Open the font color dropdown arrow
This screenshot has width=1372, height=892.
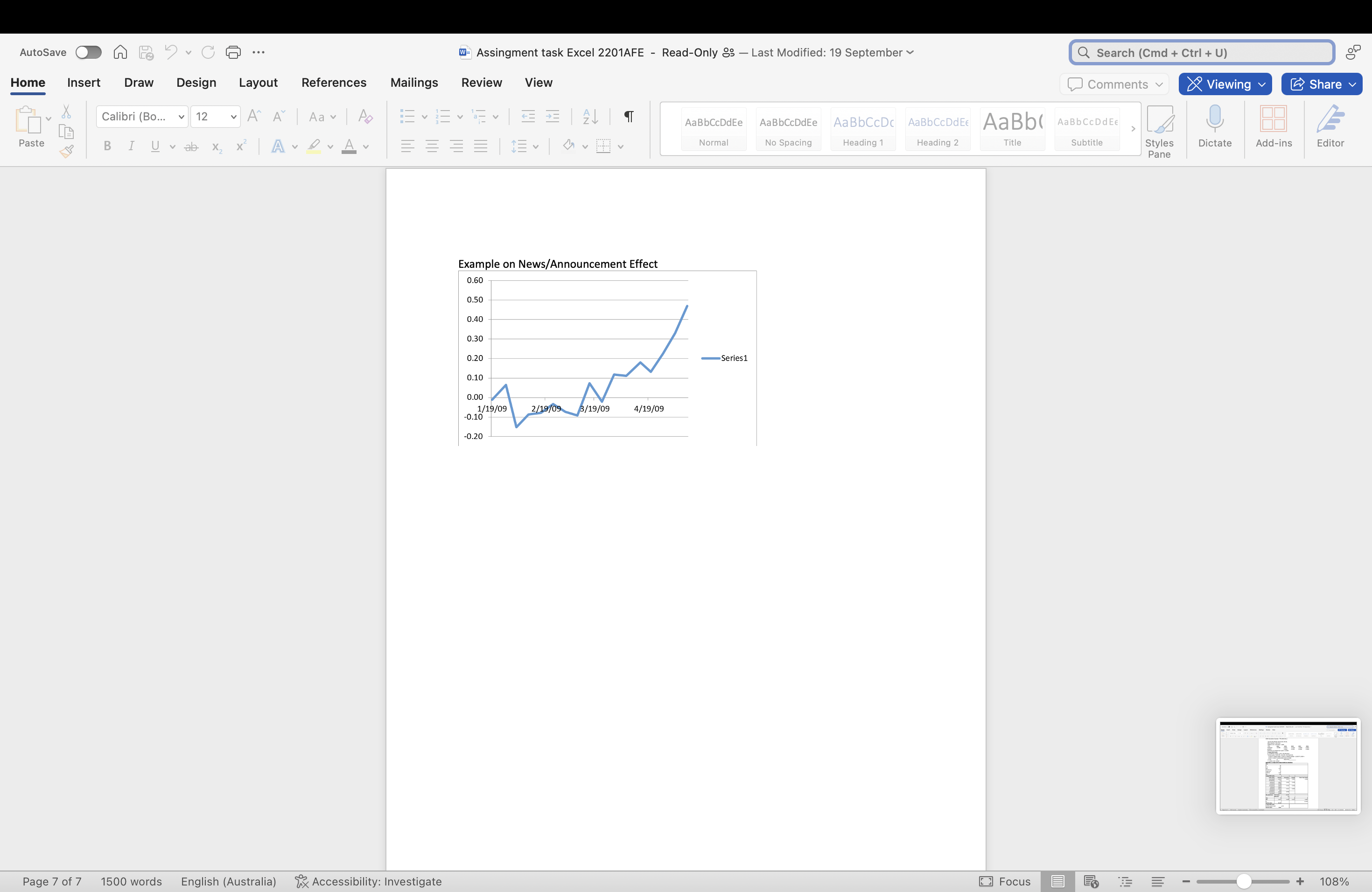[365, 146]
